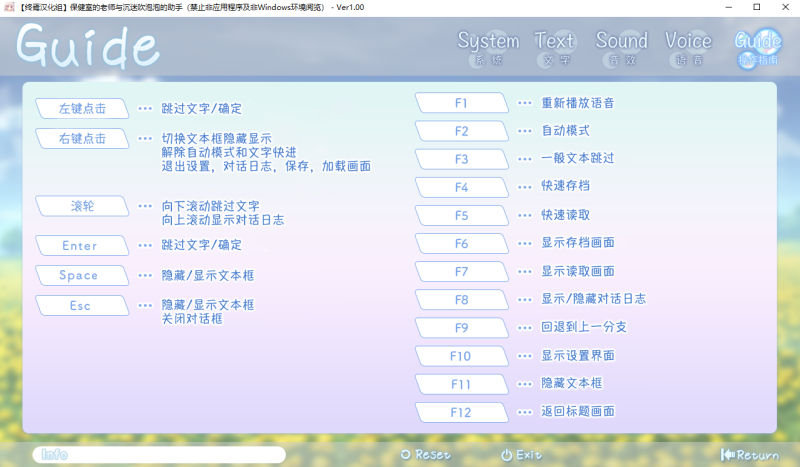Click the Reset button at the bottom
The width and height of the screenshot is (800, 467).
425,455
